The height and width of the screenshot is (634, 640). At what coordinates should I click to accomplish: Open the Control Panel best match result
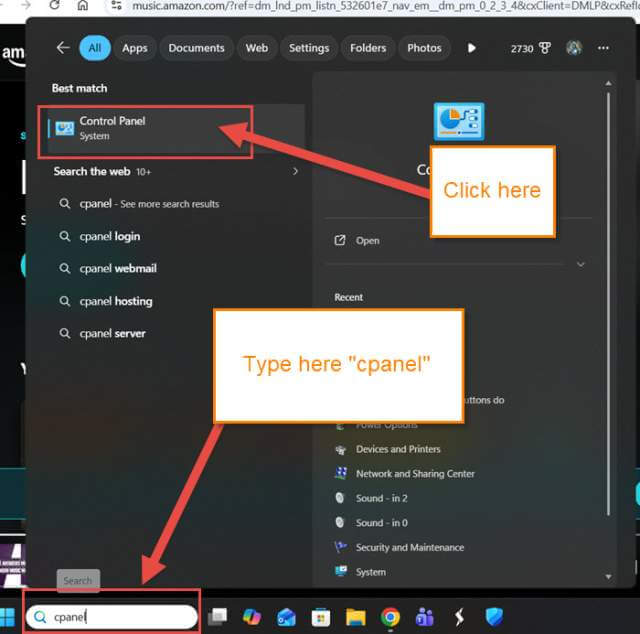176,129
